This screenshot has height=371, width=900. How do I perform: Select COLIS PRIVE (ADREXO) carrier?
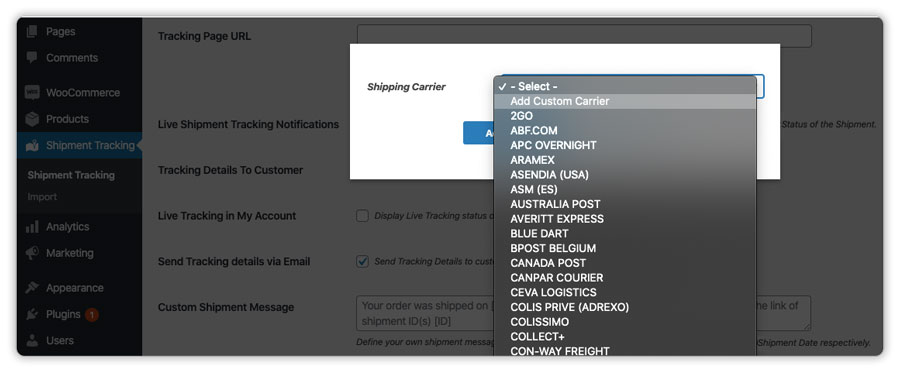point(624,307)
